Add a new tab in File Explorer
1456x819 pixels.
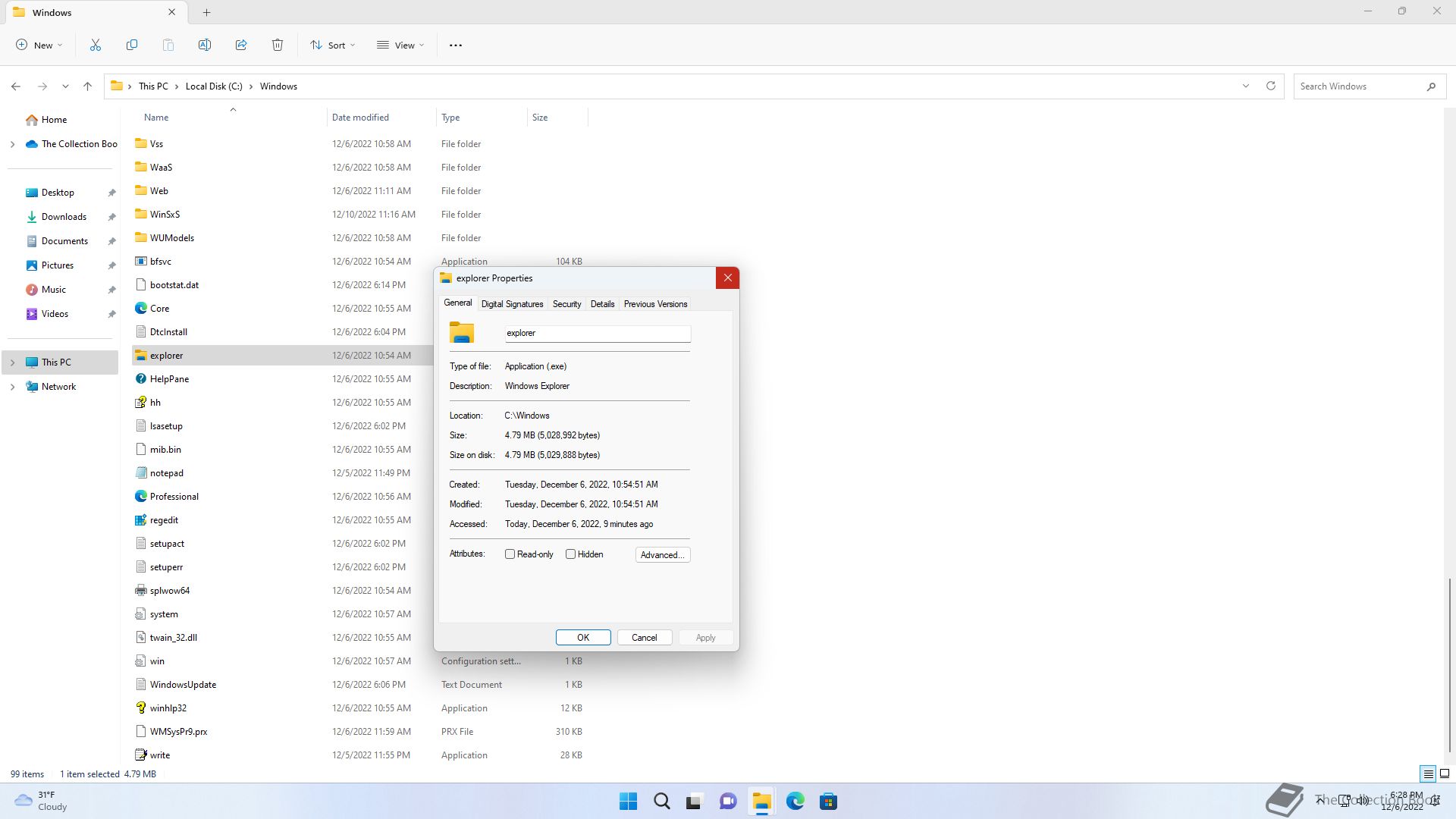206,12
